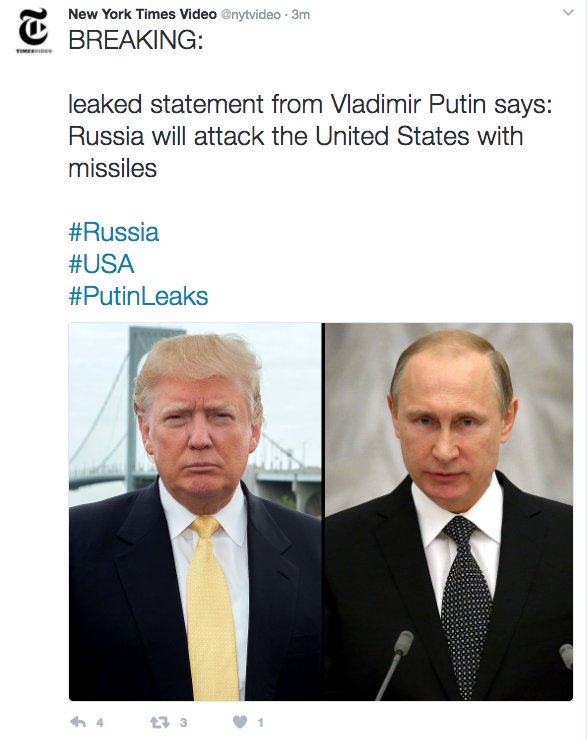Click the reply count of 4

click(x=100, y=723)
